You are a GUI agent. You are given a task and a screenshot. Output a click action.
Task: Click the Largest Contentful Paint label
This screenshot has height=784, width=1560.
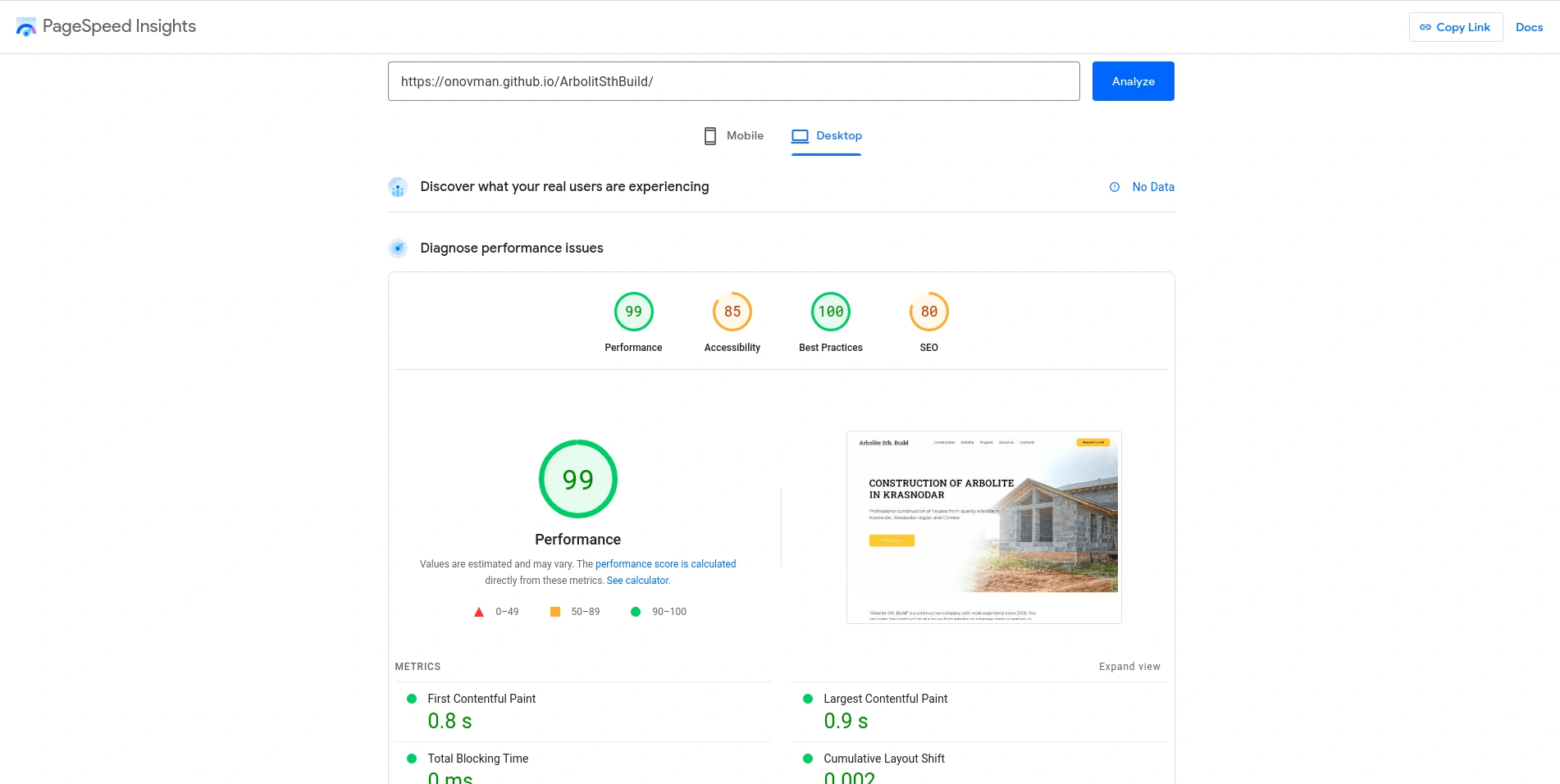(886, 699)
